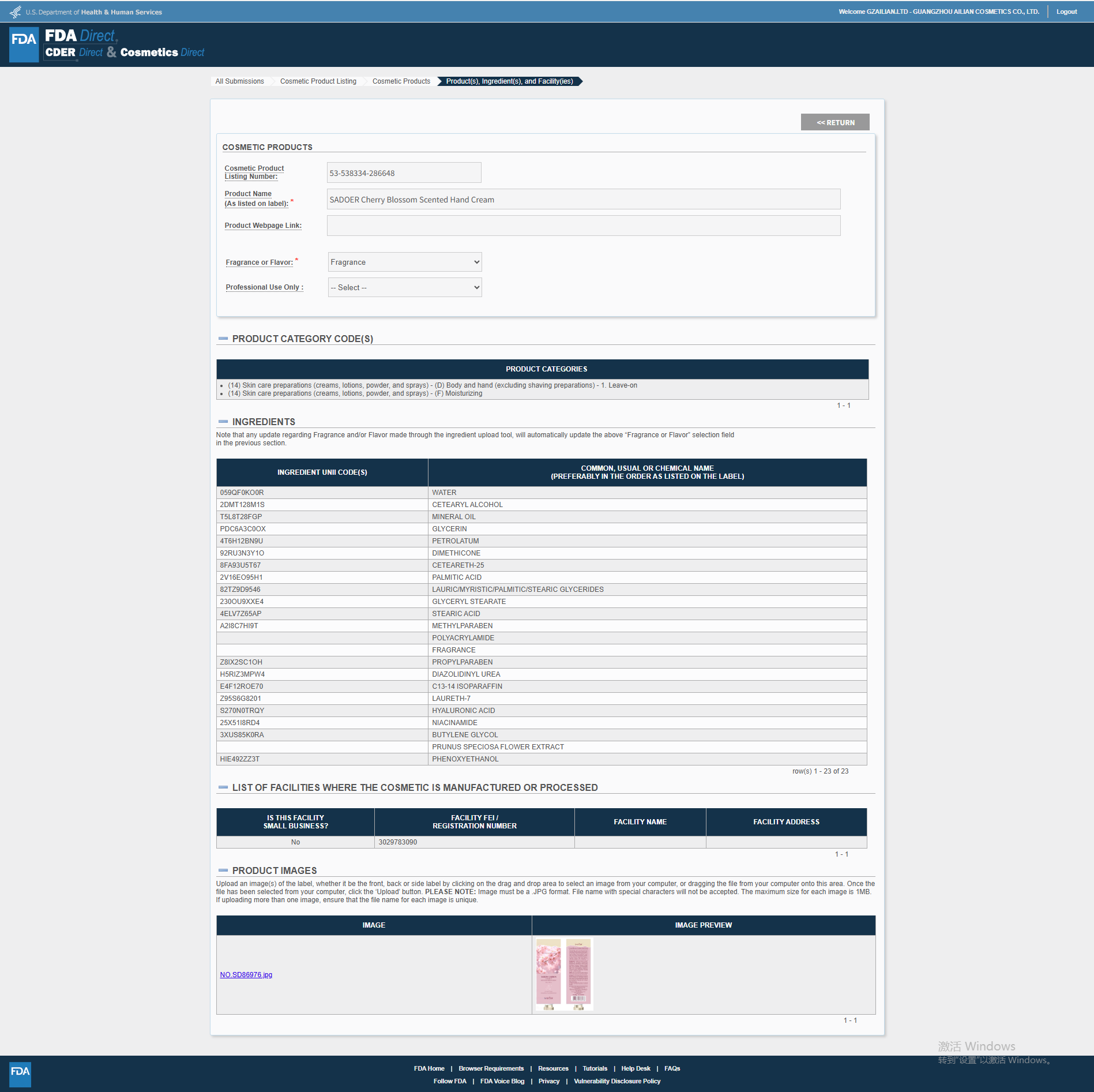Click the FDA logo in the footer

coord(20,1074)
